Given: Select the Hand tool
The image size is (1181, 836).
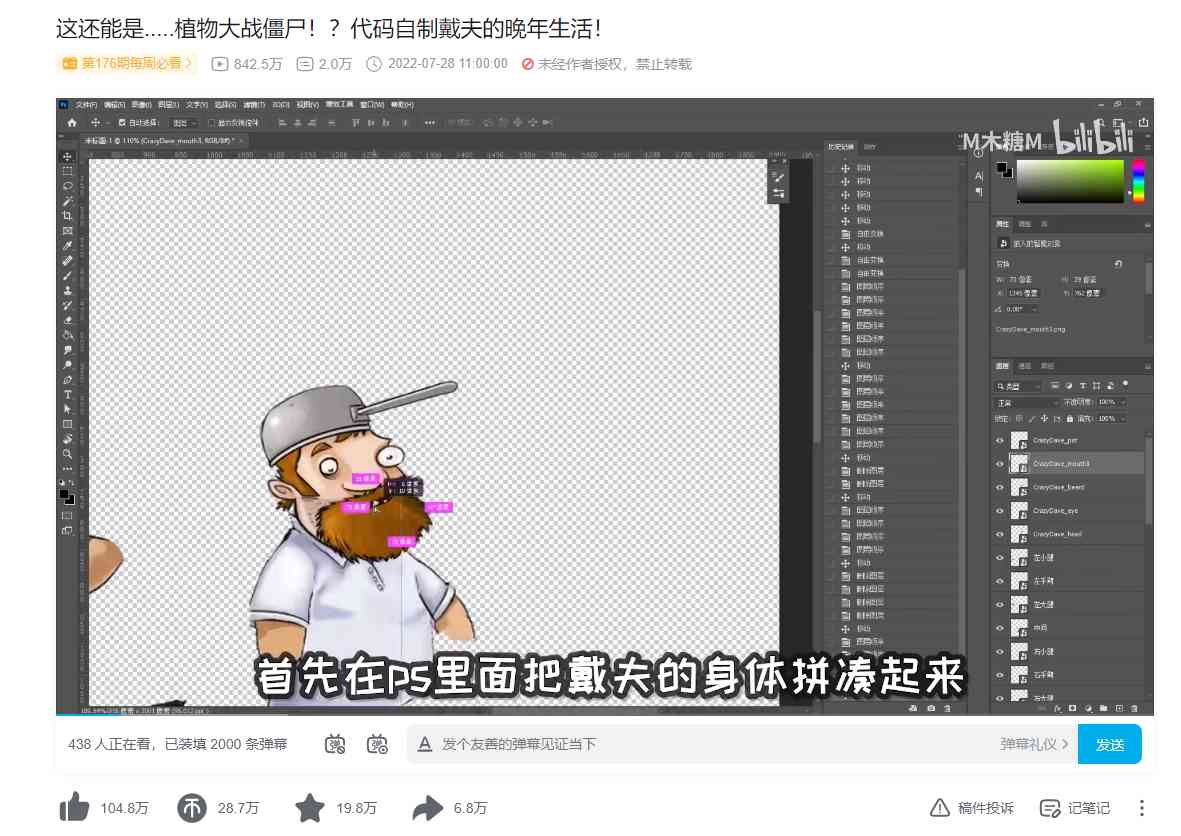Looking at the screenshot, I should pos(67,439).
